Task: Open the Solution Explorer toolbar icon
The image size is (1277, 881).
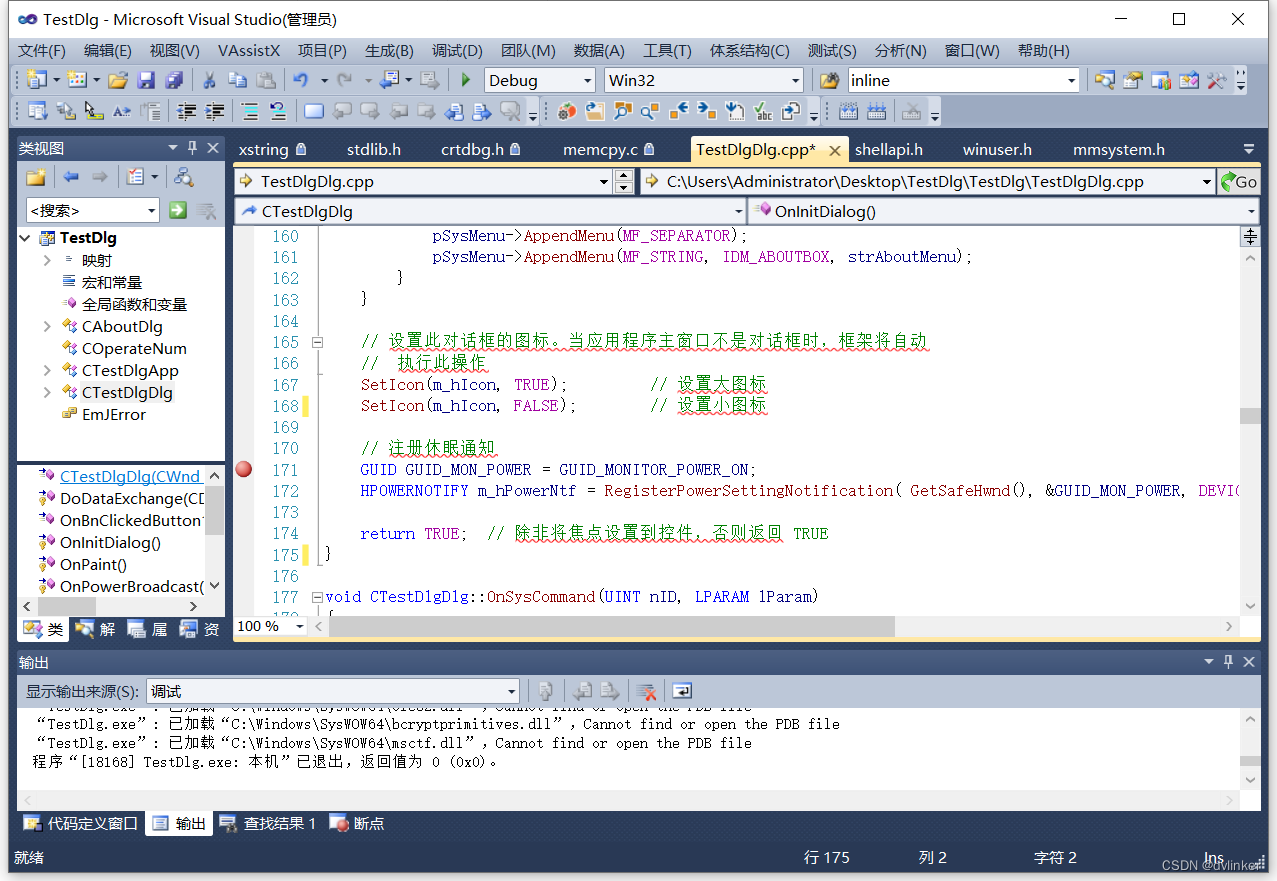Action: pyautogui.click(x=1105, y=80)
